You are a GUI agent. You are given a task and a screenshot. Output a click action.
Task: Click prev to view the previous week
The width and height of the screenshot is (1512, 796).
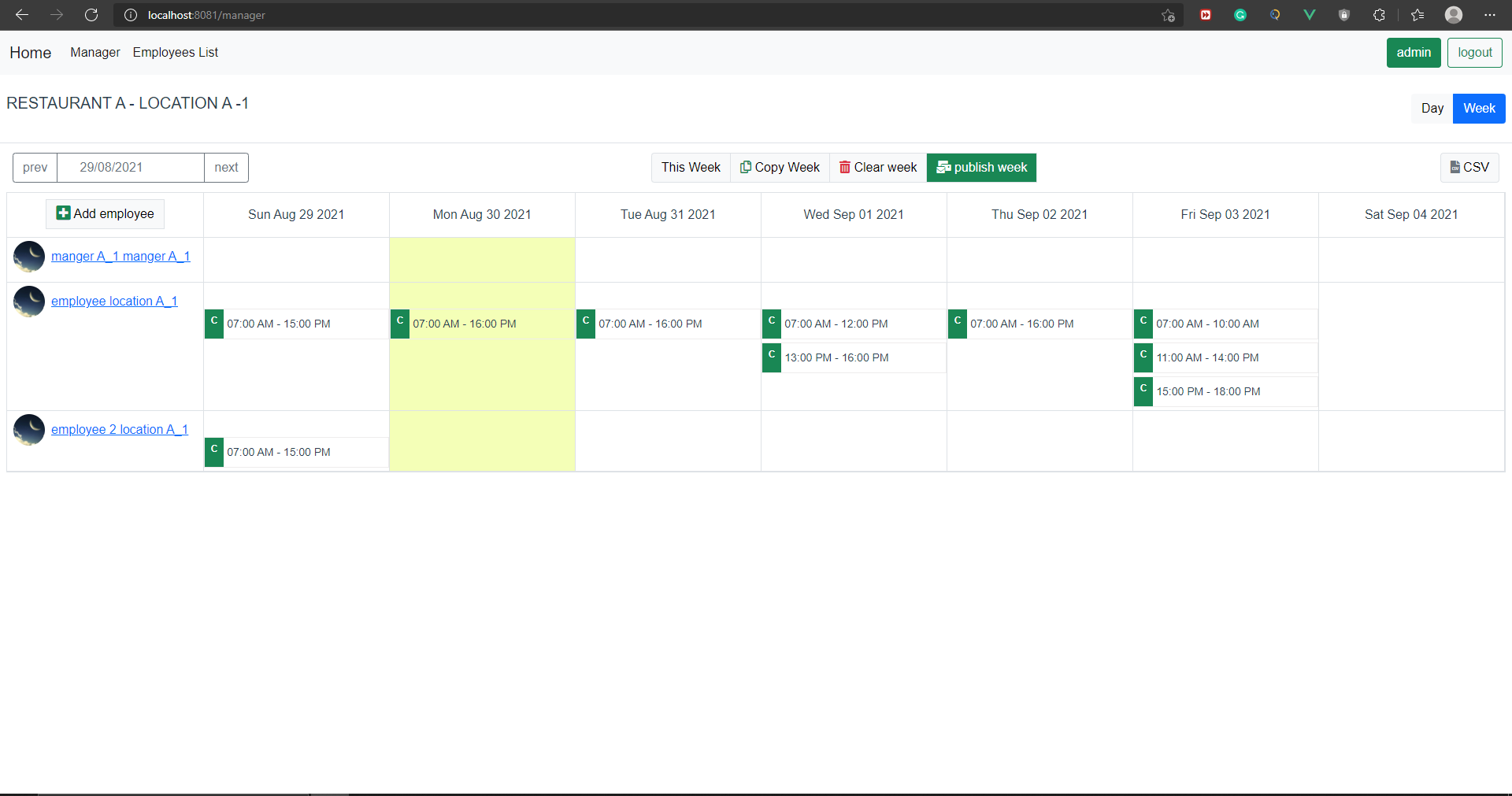tap(35, 167)
